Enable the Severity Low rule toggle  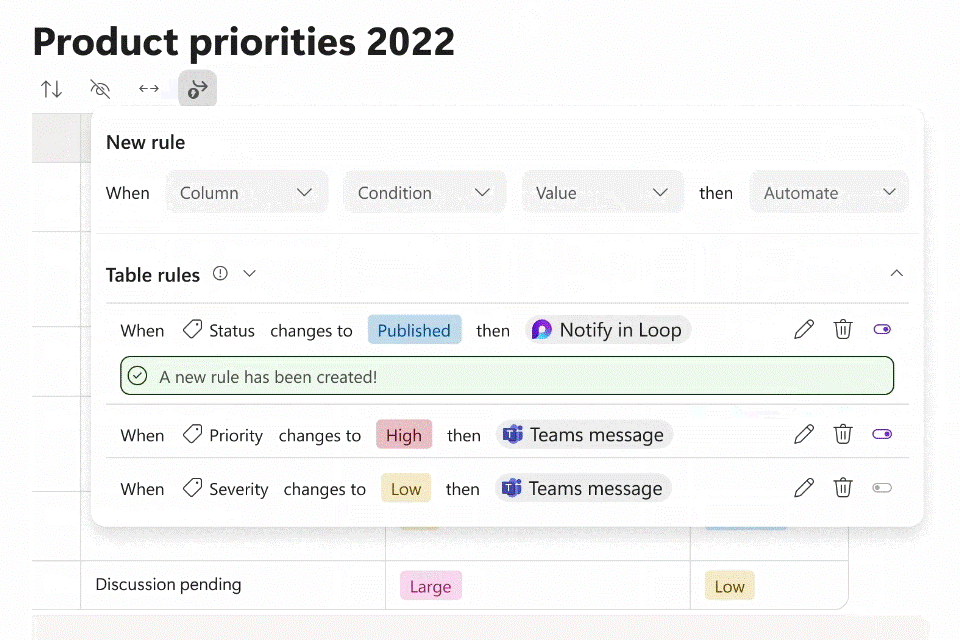point(882,488)
